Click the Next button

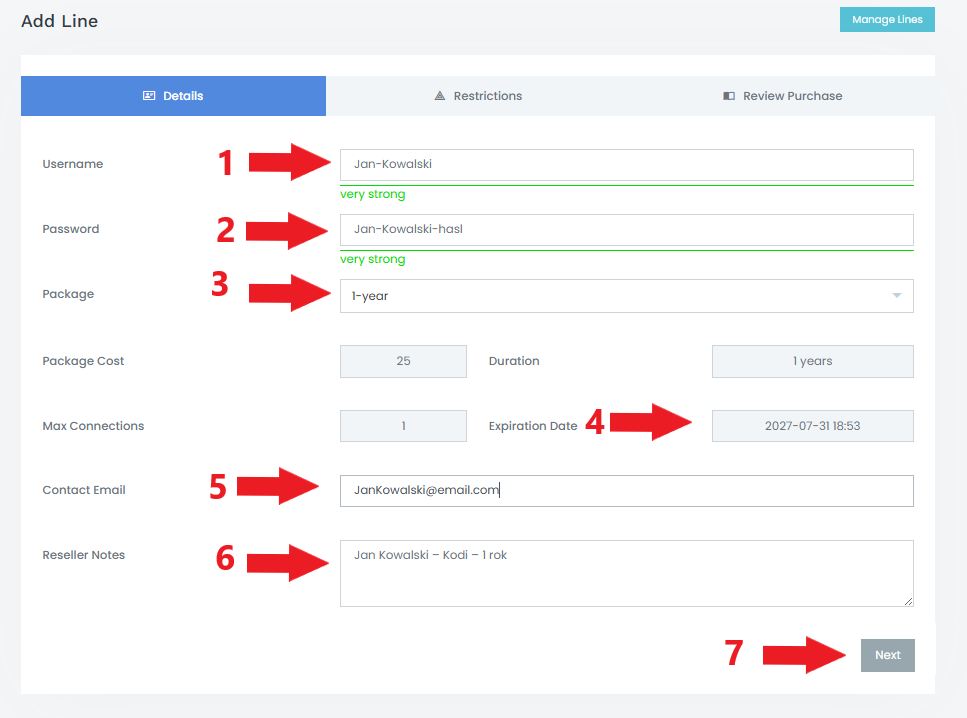click(887, 655)
